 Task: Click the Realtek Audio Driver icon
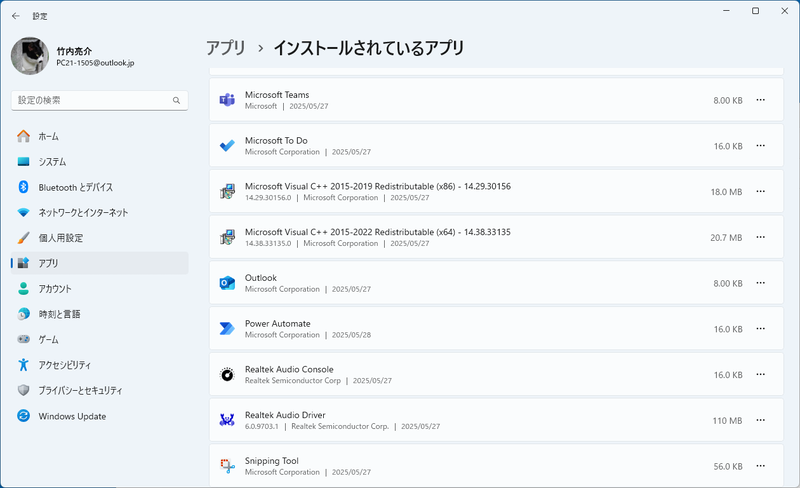pyautogui.click(x=227, y=420)
